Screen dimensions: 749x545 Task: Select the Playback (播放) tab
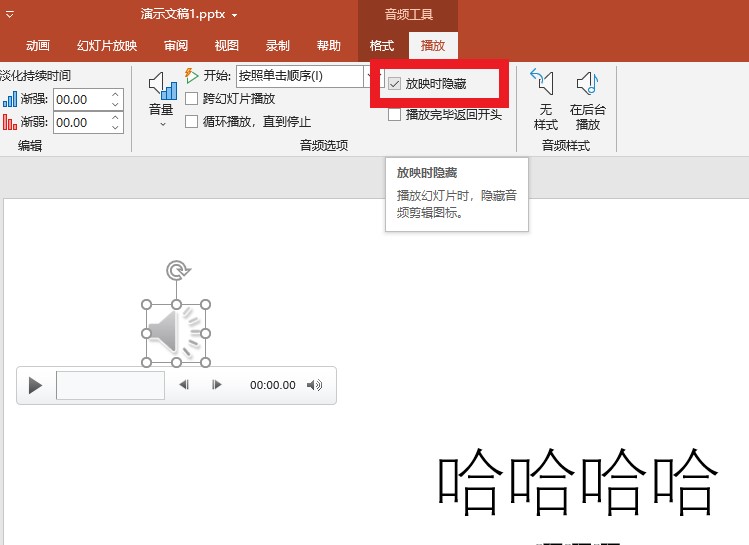coord(433,45)
